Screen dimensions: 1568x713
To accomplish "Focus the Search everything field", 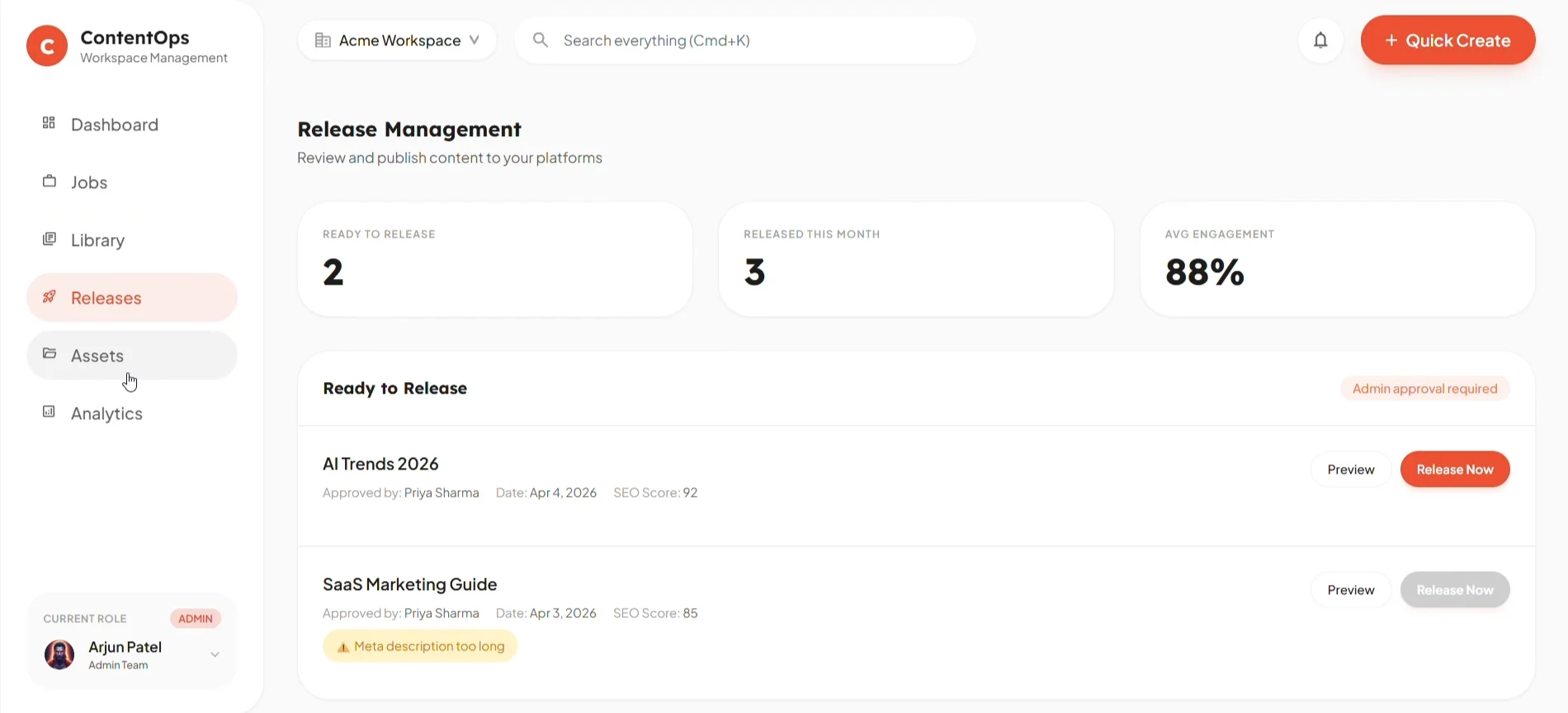I will coord(745,40).
